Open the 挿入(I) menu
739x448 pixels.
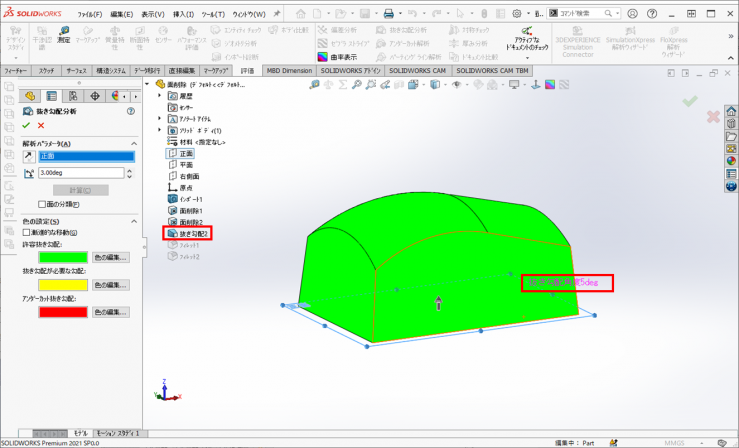(x=184, y=15)
